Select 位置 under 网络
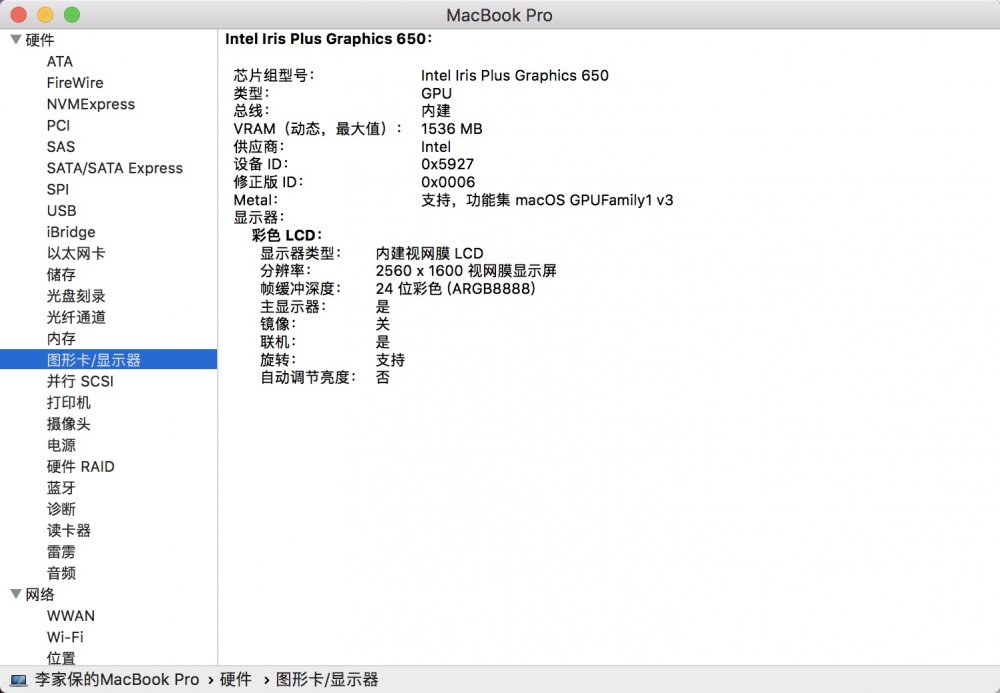This screenshot has height=693, width=1000. click(61, 657)
